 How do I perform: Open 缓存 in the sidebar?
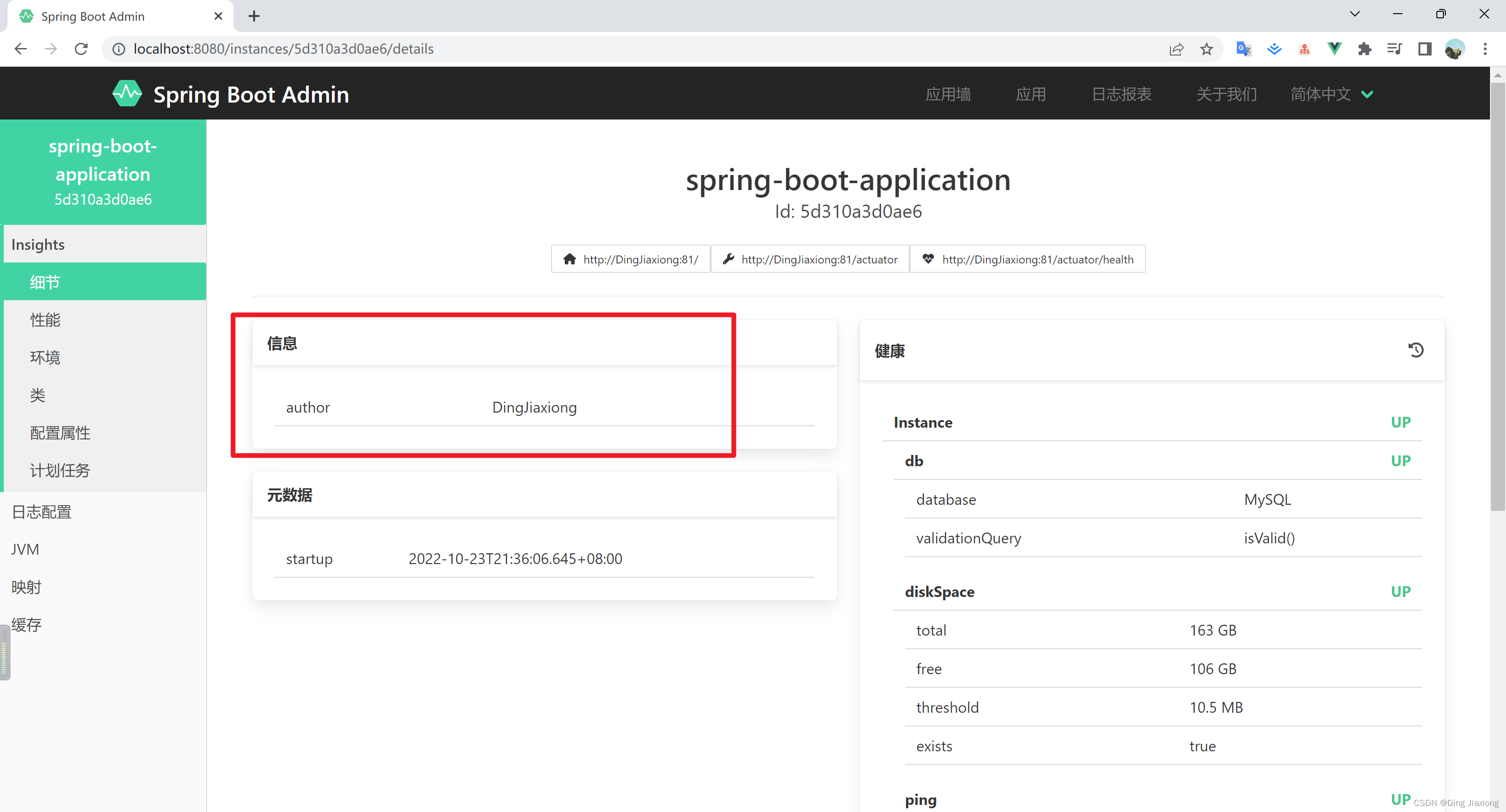pyautogui.click(x=103, y=625)
